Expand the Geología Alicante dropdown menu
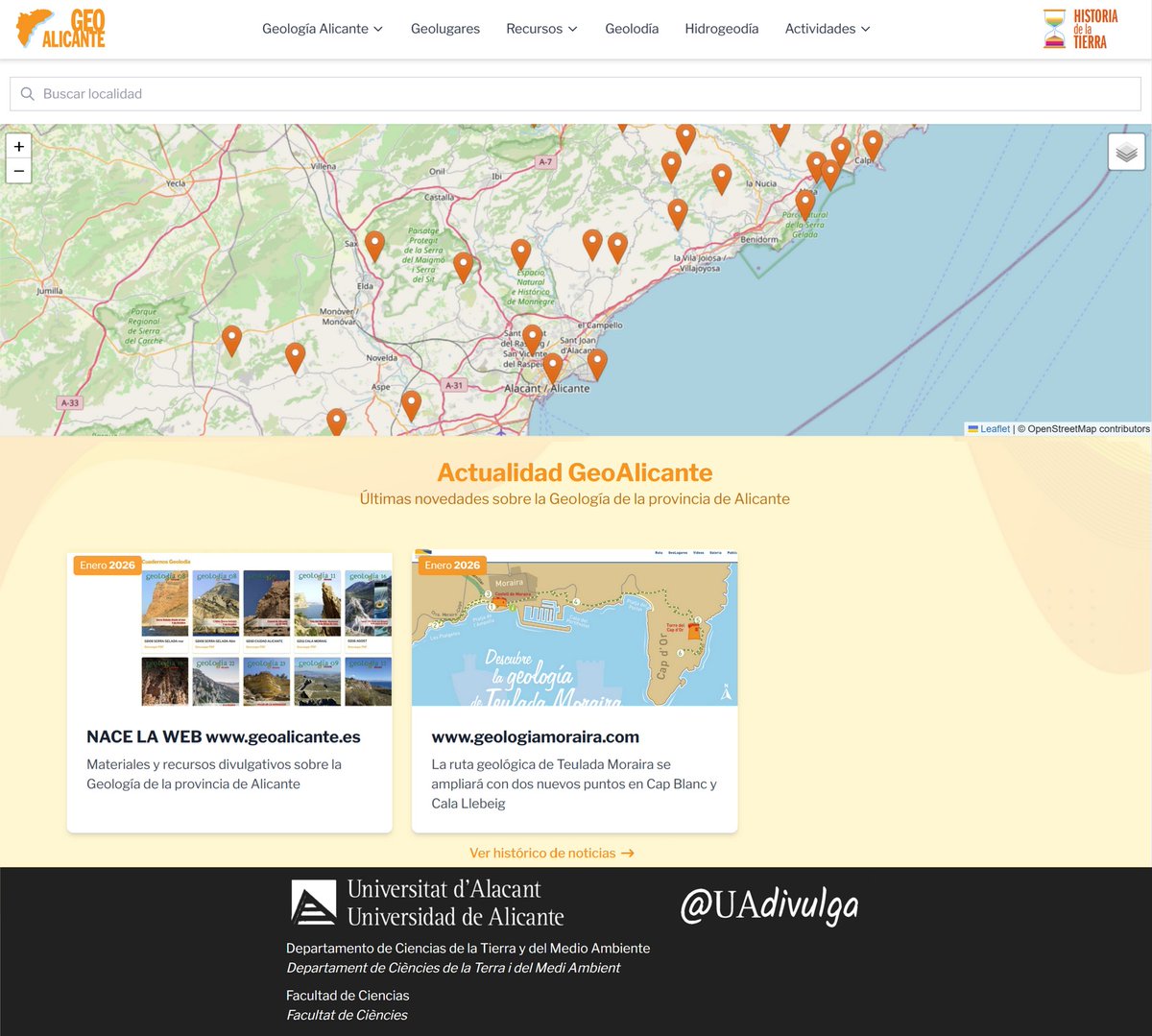The image size is (1152, 1036). 323,29
